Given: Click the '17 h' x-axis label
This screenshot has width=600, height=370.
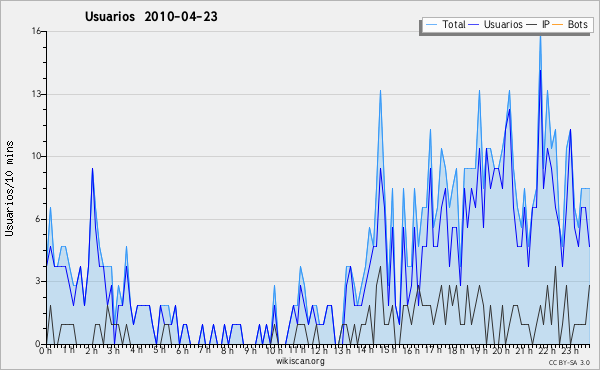Looking at the screenshot, I should click(433, 350).
